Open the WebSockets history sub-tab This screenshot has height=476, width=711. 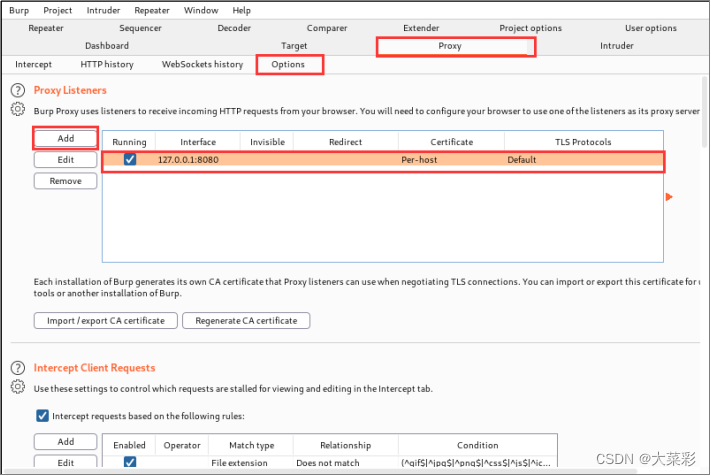pyautogui.click(x=202, y=64)
